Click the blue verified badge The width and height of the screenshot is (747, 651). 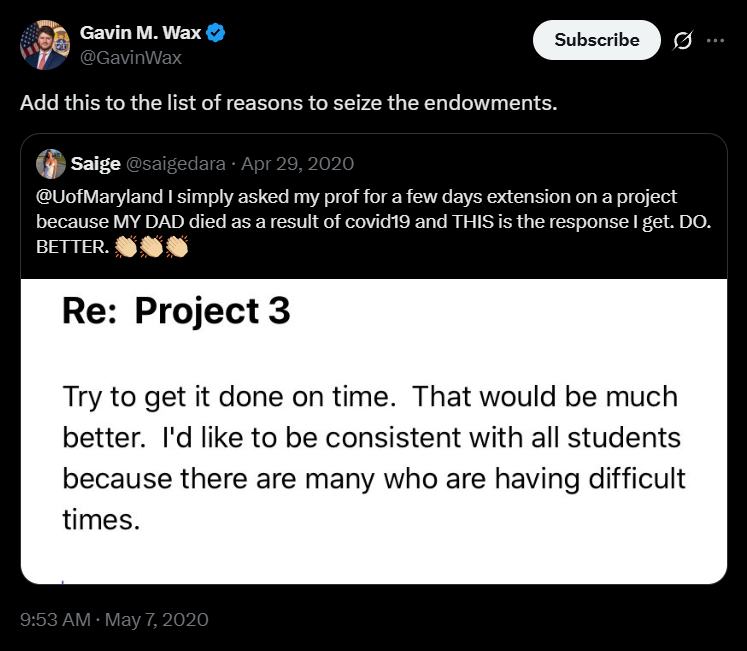216,34
